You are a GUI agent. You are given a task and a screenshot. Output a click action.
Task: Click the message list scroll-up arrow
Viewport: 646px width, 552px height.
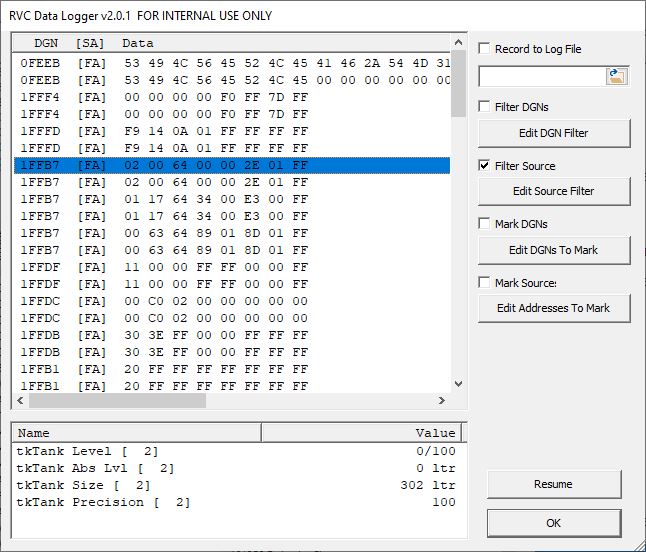(x=459, y=42)
